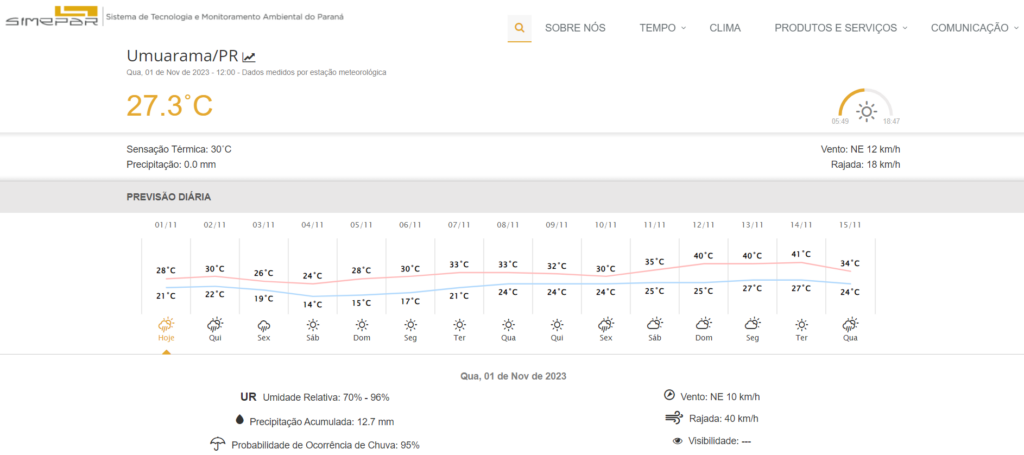The width and height of the screenshot is (1024, 455).
Task: Click the 04/11 date label
Action: tap(312, 225)
